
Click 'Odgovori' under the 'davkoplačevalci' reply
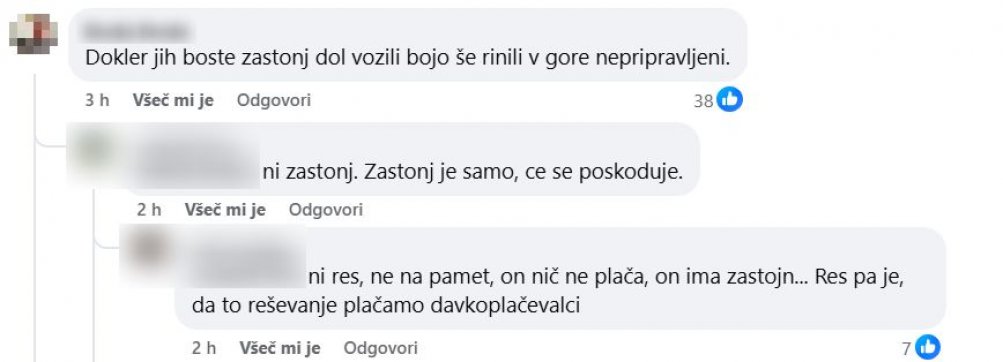[x=381, y=348]
